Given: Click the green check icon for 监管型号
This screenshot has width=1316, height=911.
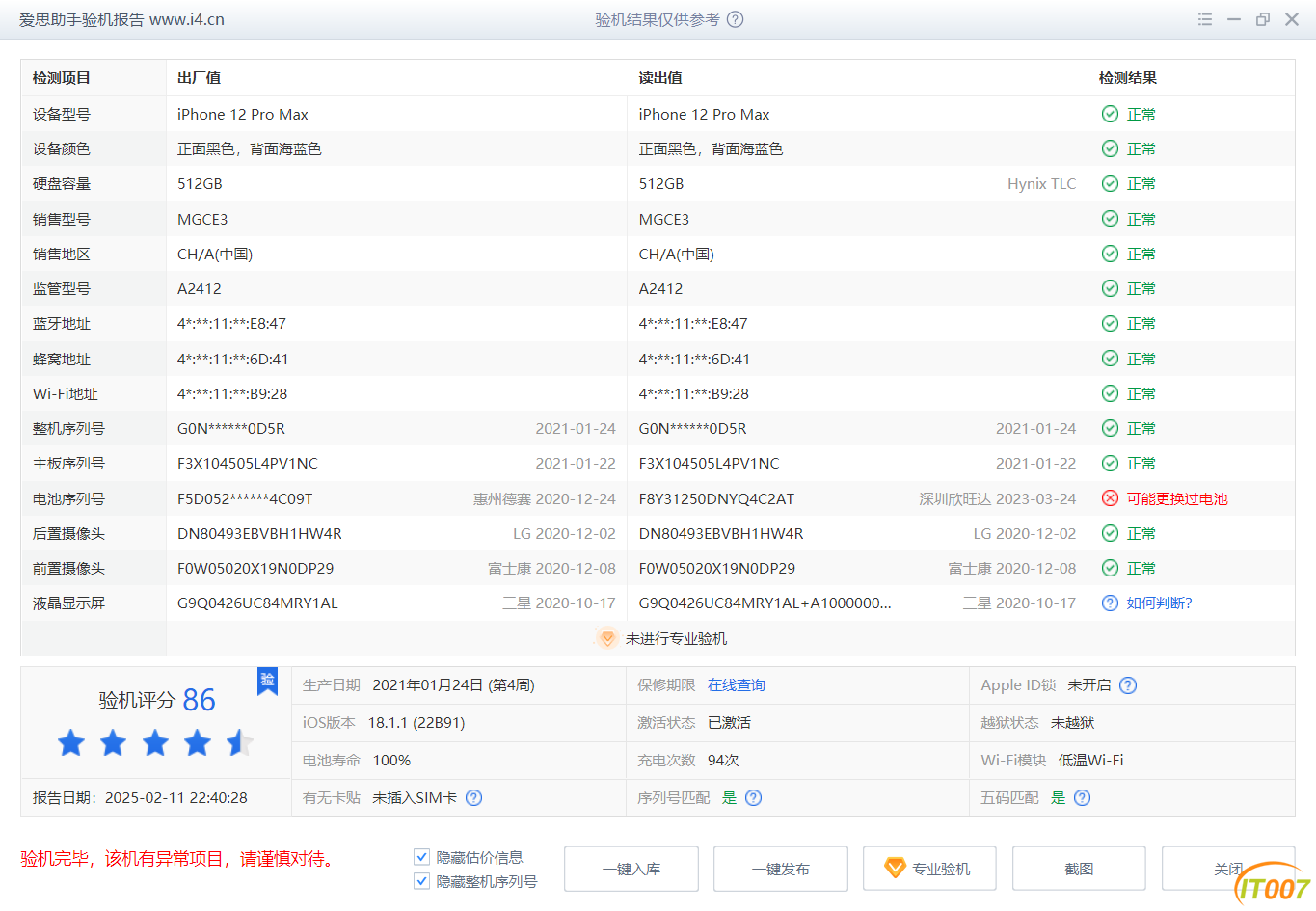Looking at the screenshot, I should 1110,288.
